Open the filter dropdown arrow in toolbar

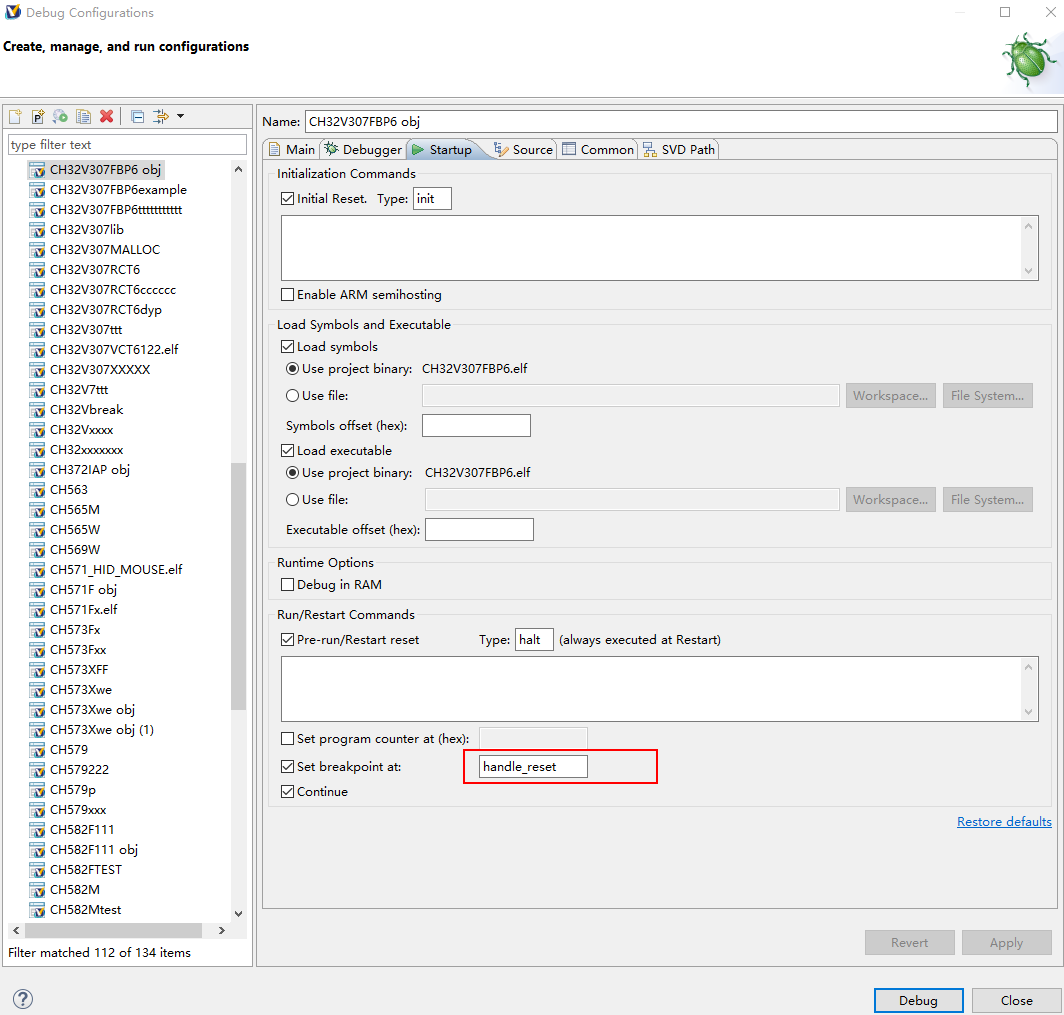tap(181, 117)
